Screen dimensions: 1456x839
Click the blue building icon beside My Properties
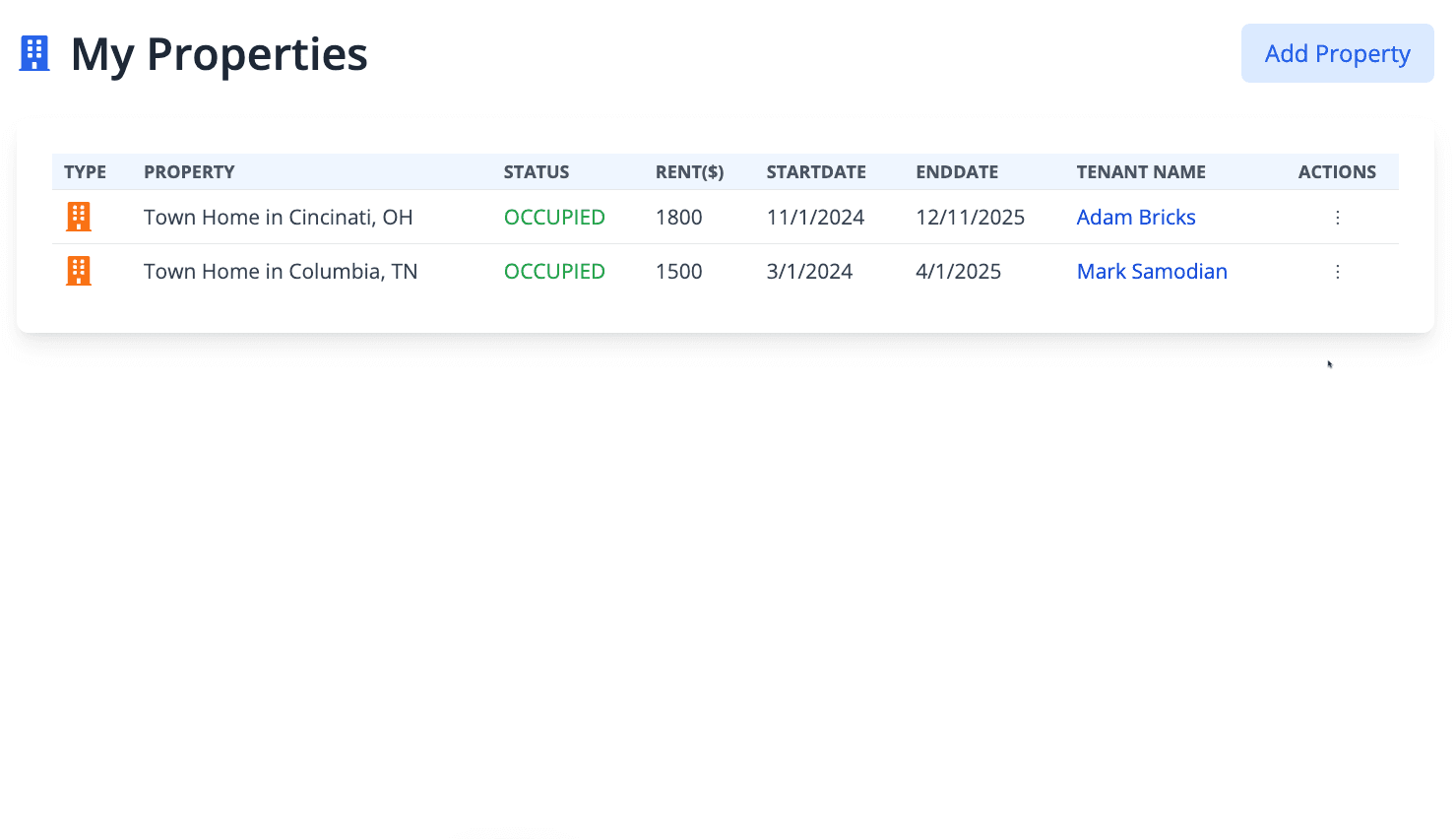coord(34,53)
